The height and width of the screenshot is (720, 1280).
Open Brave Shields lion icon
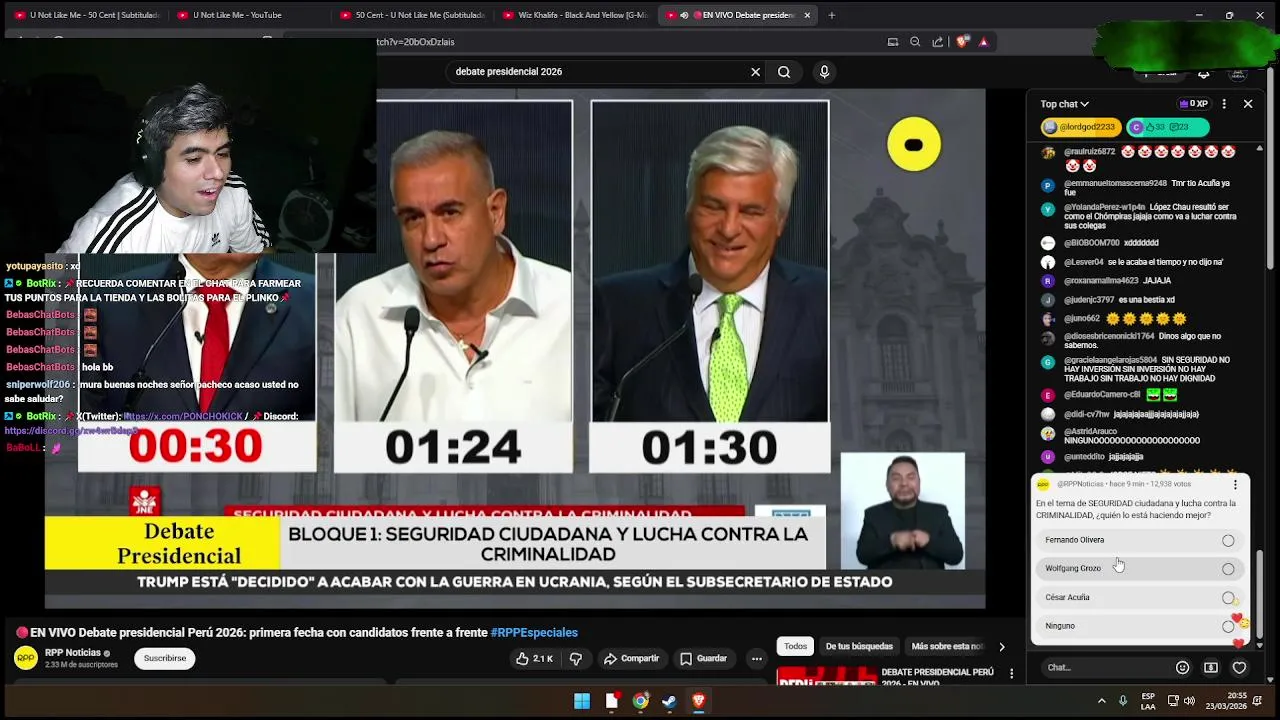point(962,42)
